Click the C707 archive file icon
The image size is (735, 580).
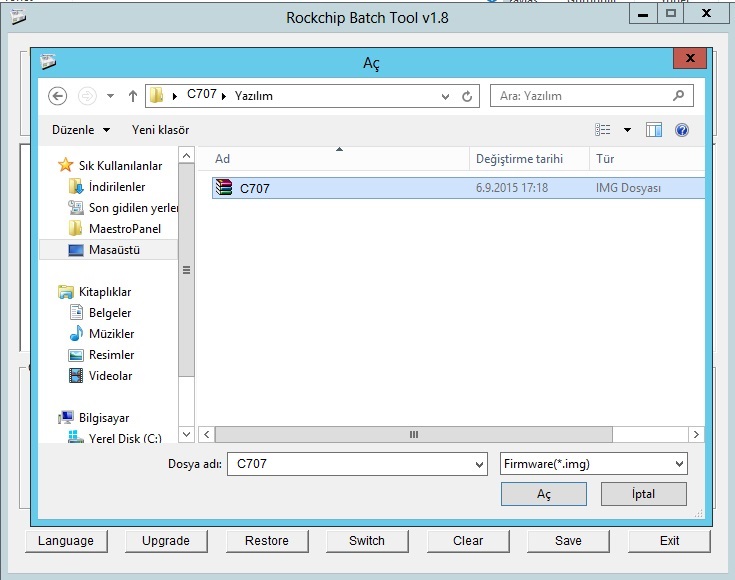(224, 188)
